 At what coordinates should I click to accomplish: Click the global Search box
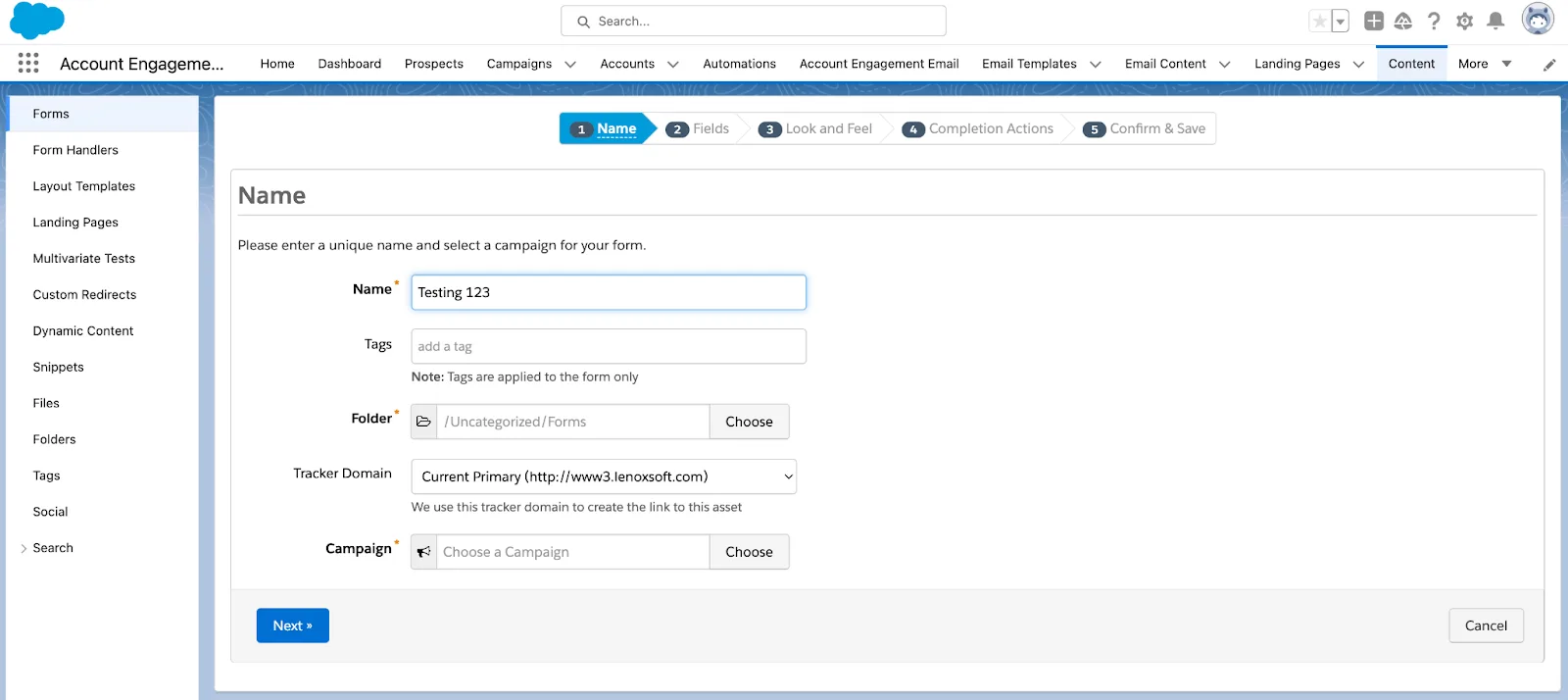click(x=754, y=21)
